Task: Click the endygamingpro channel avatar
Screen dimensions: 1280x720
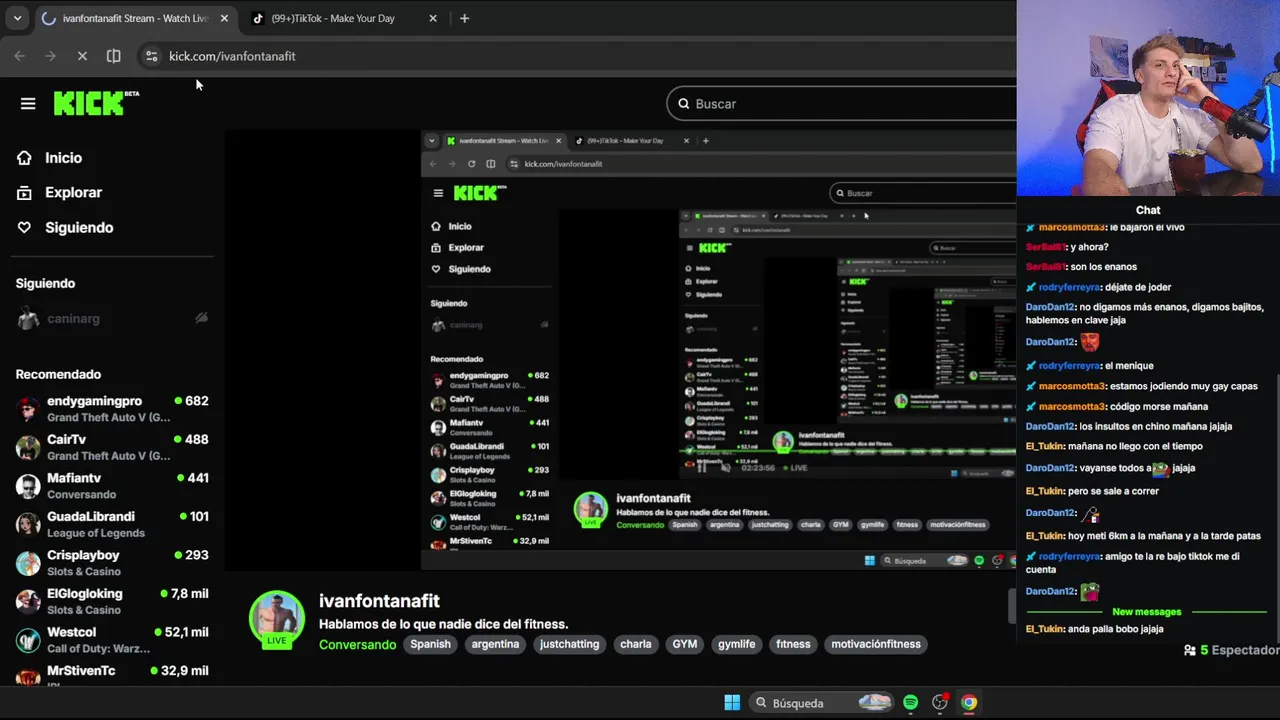Action: (28, 409)
